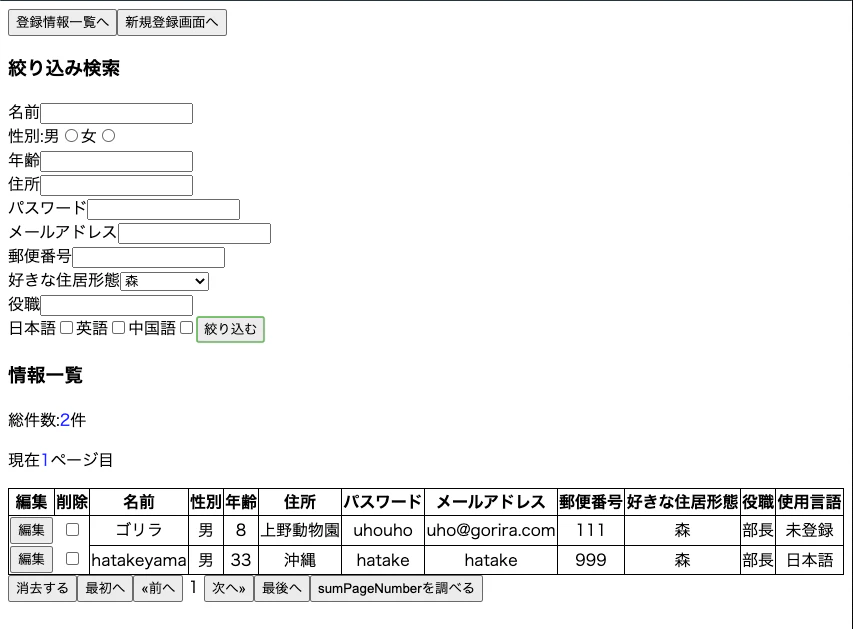Click the 消去する delete button

pyautogui.click(x=42, y=588)
